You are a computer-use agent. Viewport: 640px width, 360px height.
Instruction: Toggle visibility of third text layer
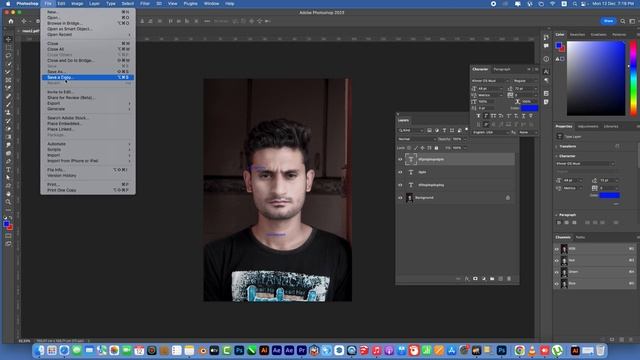point(400,185)
